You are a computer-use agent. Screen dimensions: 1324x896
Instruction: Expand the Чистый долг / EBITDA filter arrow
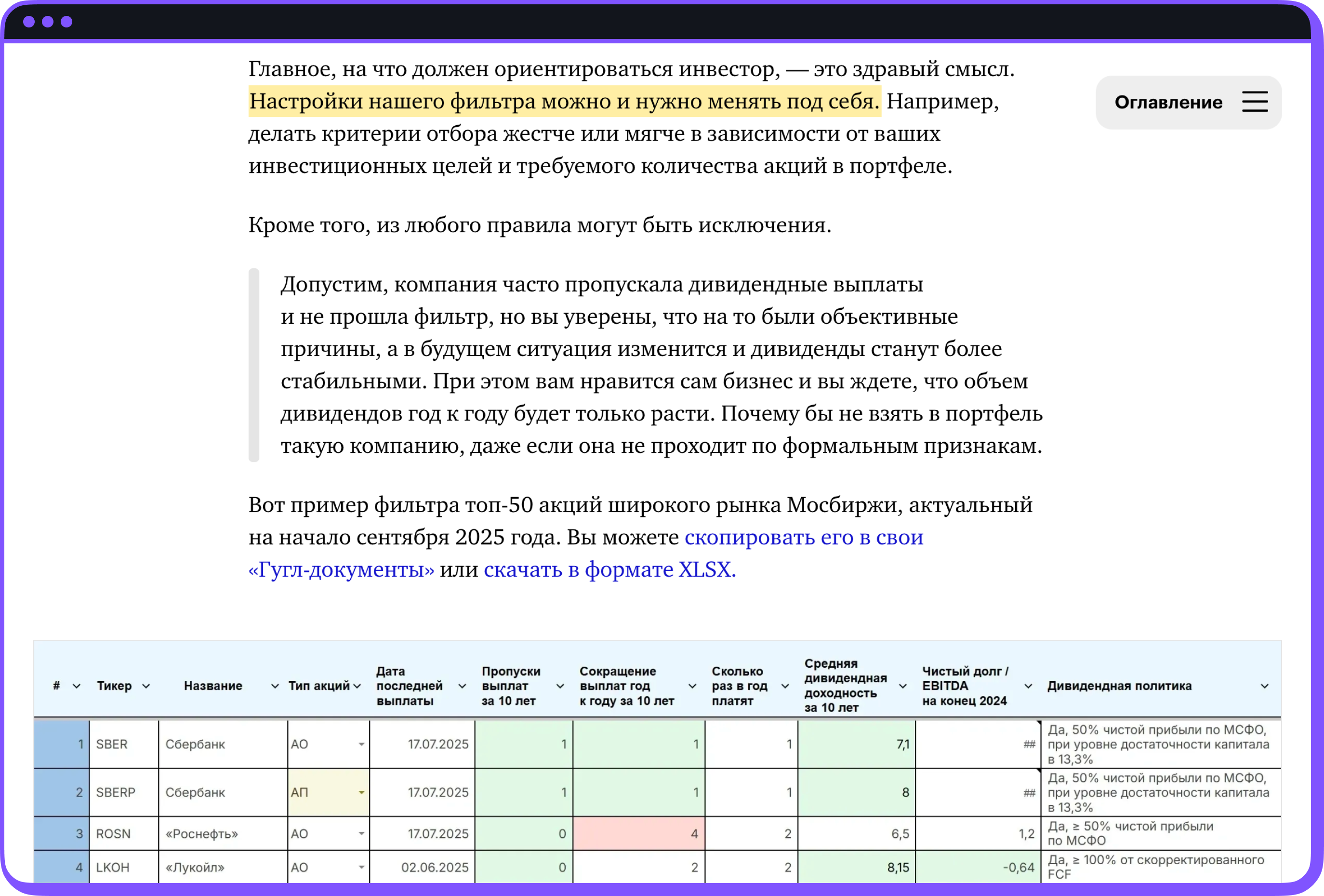click(x=1028, y=686)
